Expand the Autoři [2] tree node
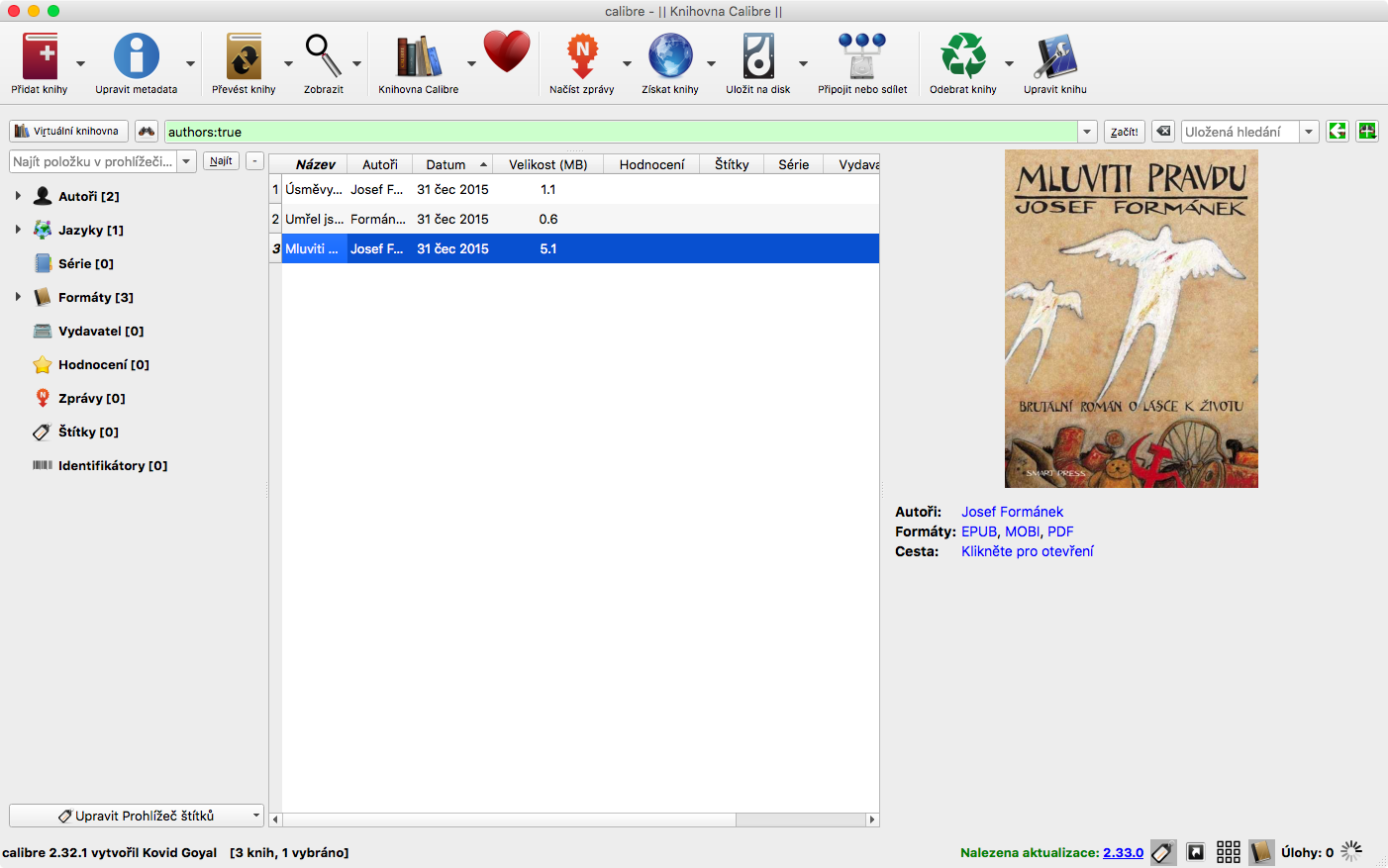The image size is (1388, 868). (18, 196)
